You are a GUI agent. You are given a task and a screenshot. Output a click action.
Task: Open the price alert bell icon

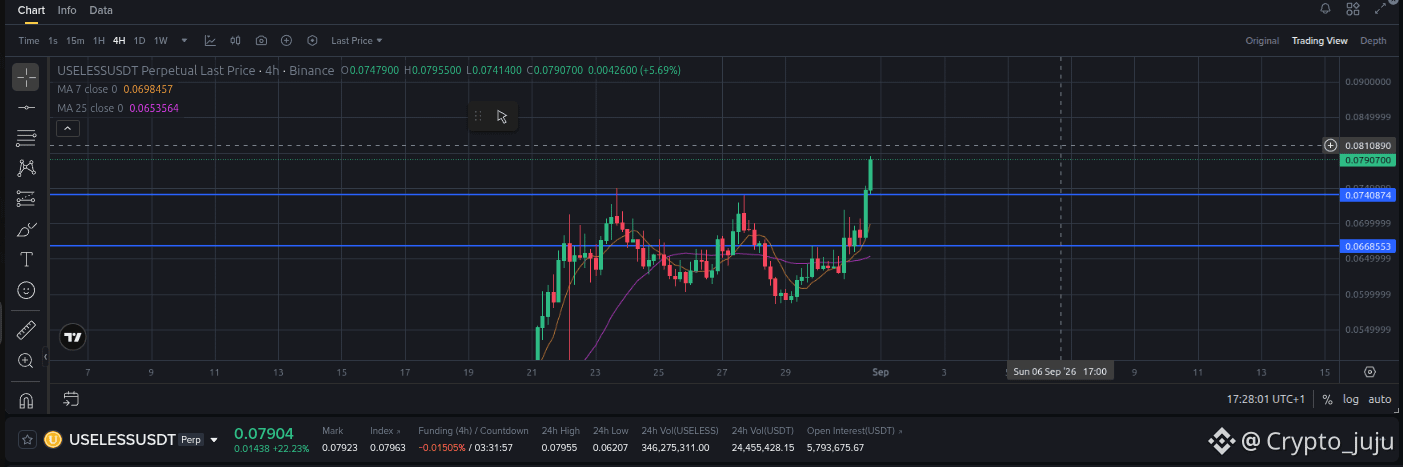tap(1326, 9)
